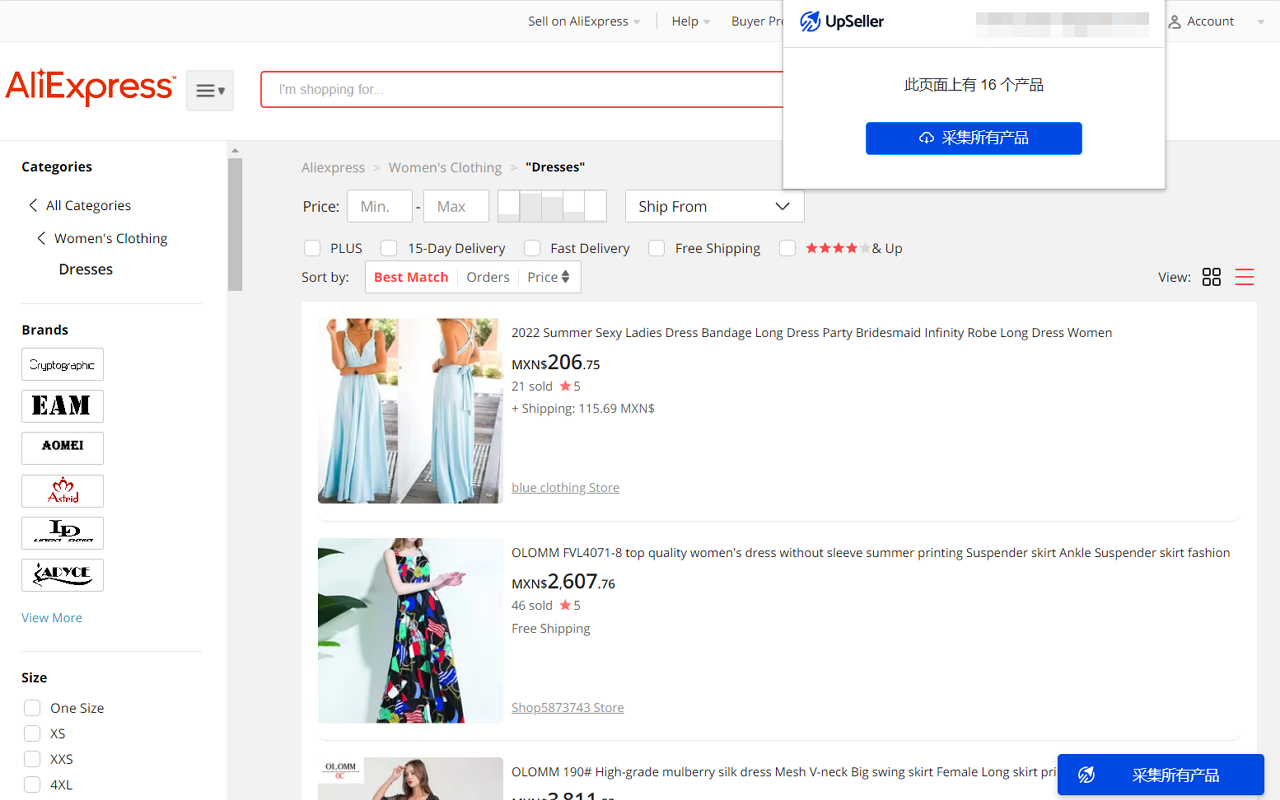Adjust the price range histogram slider
Screen dimensions: 1280x800
pyautogui.click(x=551, y=206)
